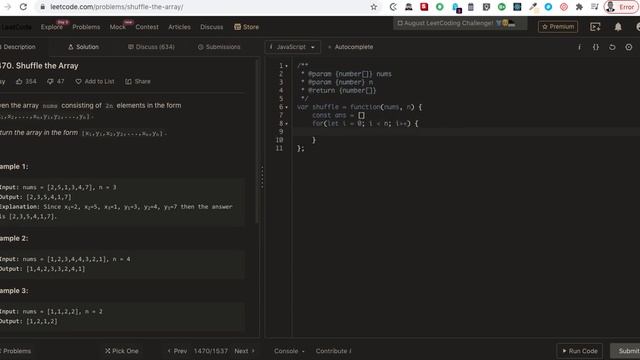Reload the page in the browser
Viewport: 640px width, 360px height.
click(23, 7)
